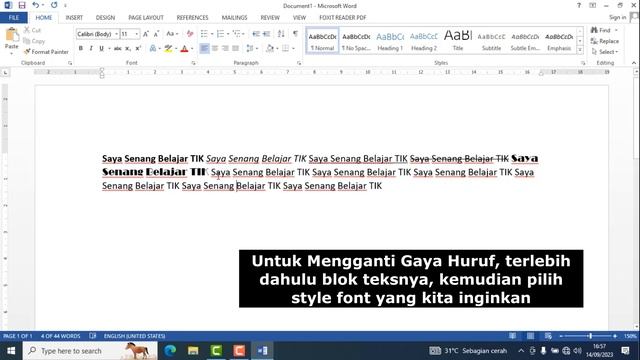
Task: Open the font name dropdown
Action: [117, 34]
